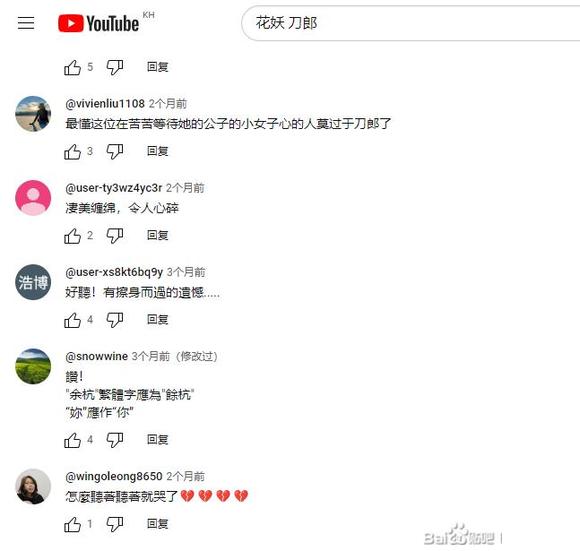Reply to @vivienliu1108's comment

pyautogui.click(x=158, y=151)
